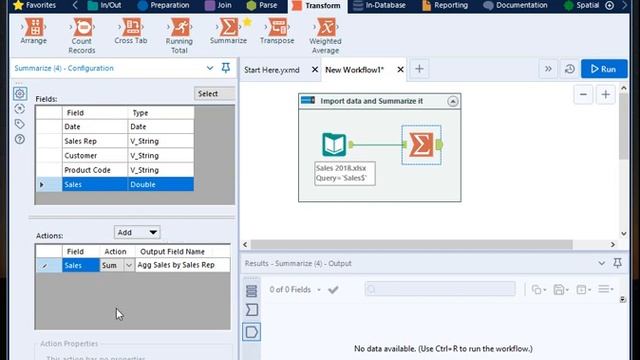Select the Input Data tool on canvas

pyautogui.click(x=334, y=144)
